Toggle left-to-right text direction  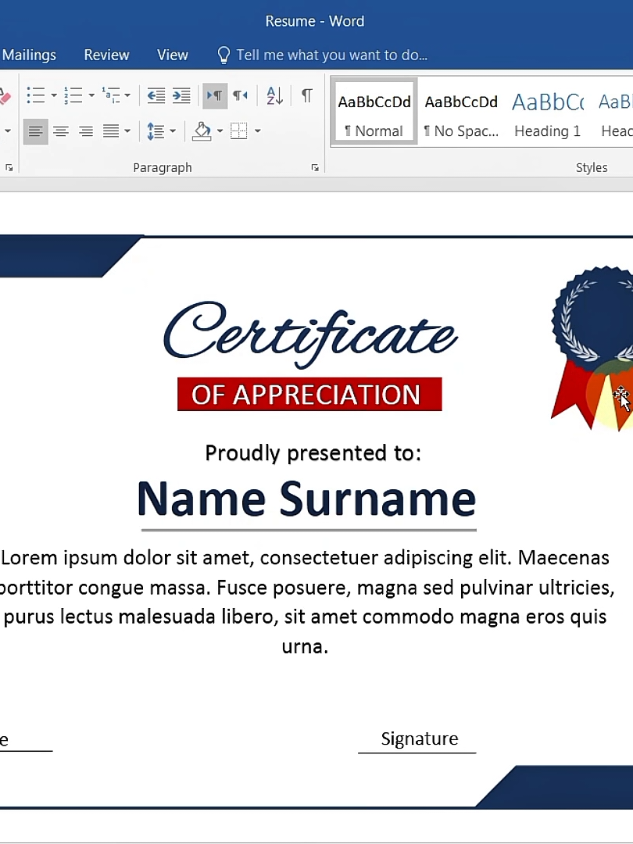point(215,96)
